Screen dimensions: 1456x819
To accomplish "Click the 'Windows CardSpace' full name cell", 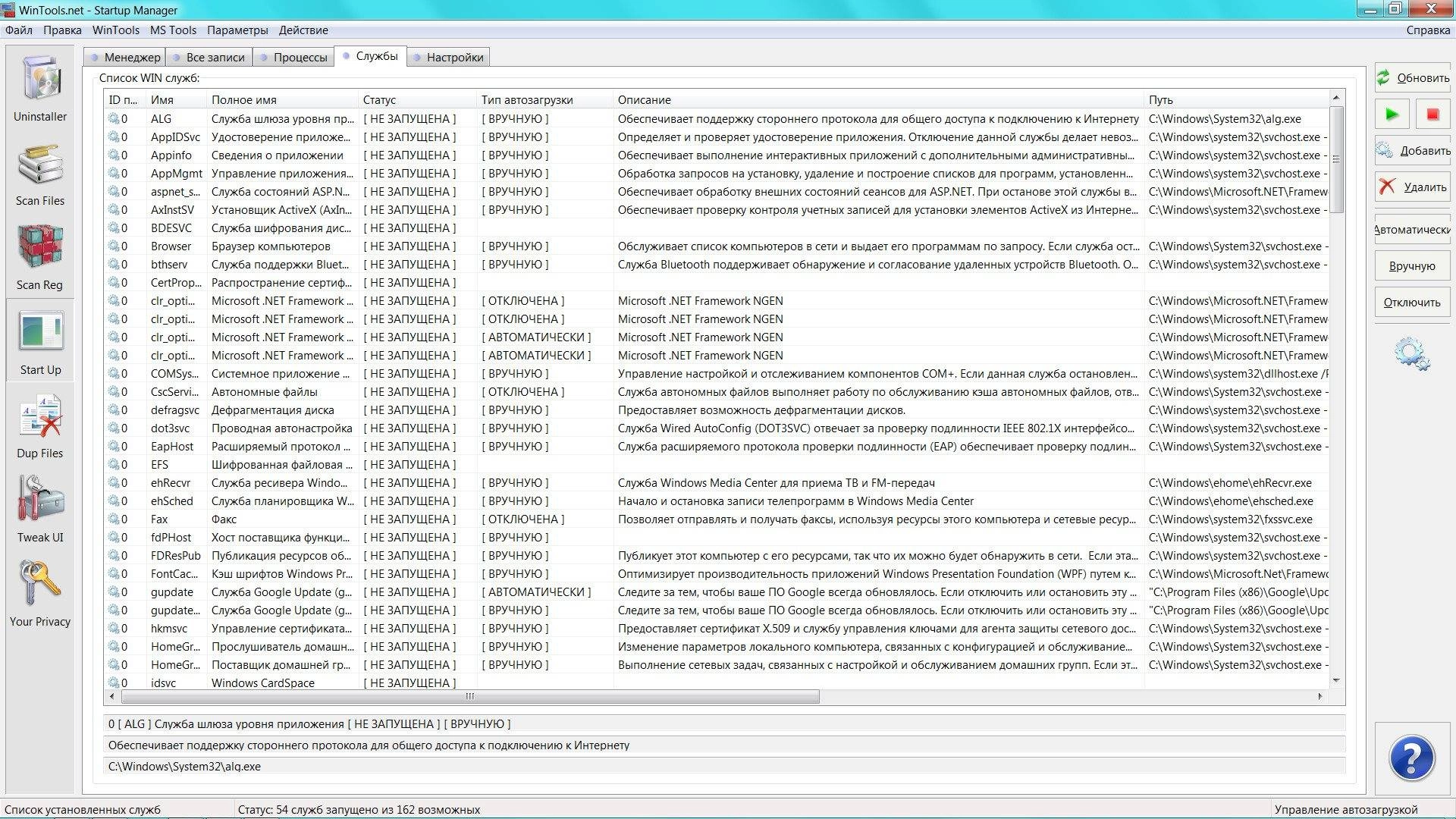I will pos(262,683).
